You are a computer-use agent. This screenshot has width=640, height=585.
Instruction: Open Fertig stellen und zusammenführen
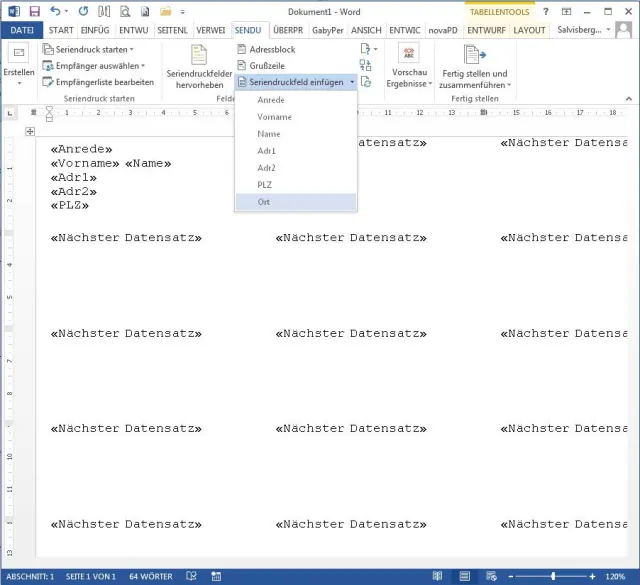pyautogui.click(x=473, y=65)
